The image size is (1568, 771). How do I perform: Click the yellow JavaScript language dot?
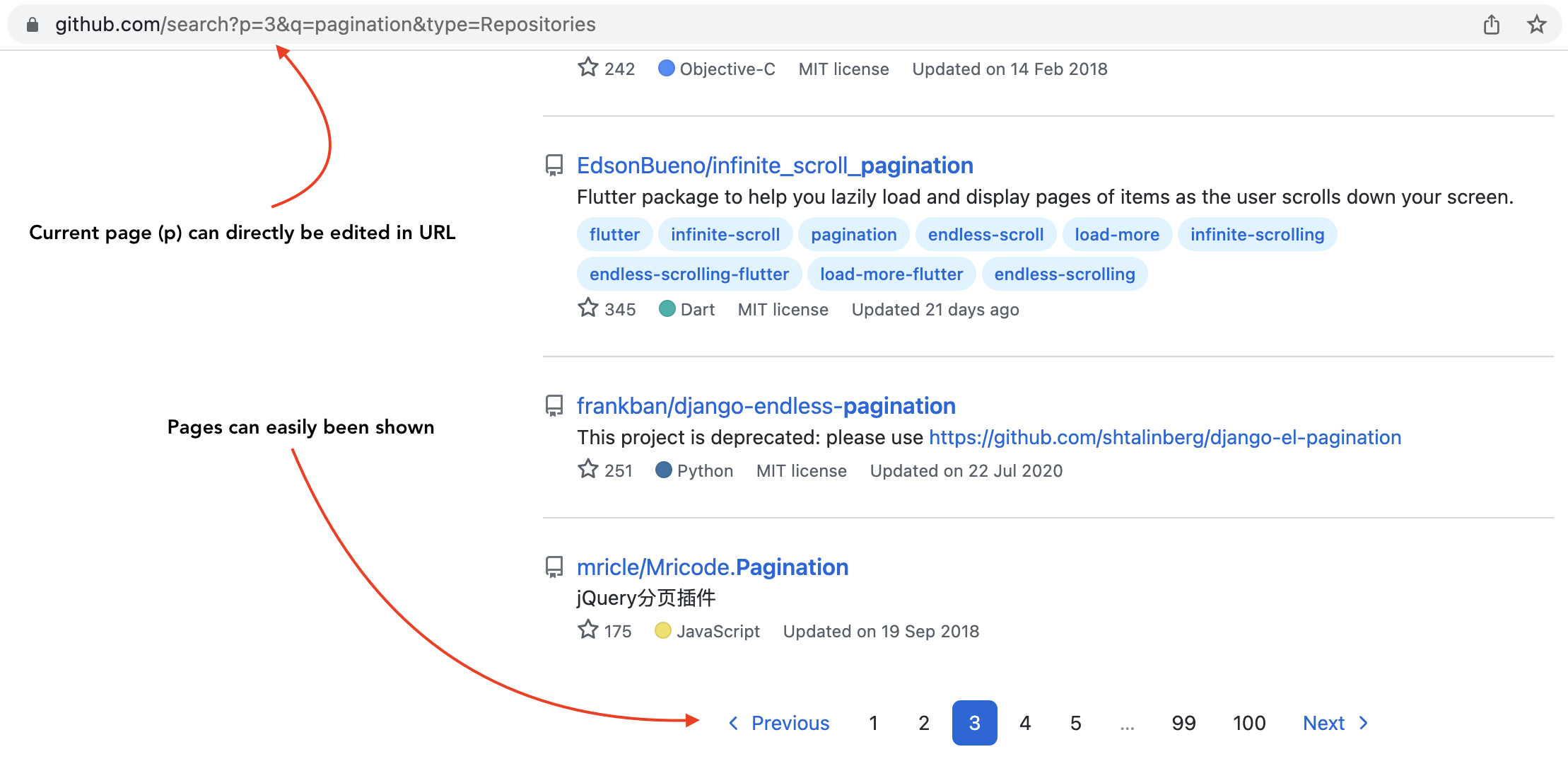(x=662, y=630)
